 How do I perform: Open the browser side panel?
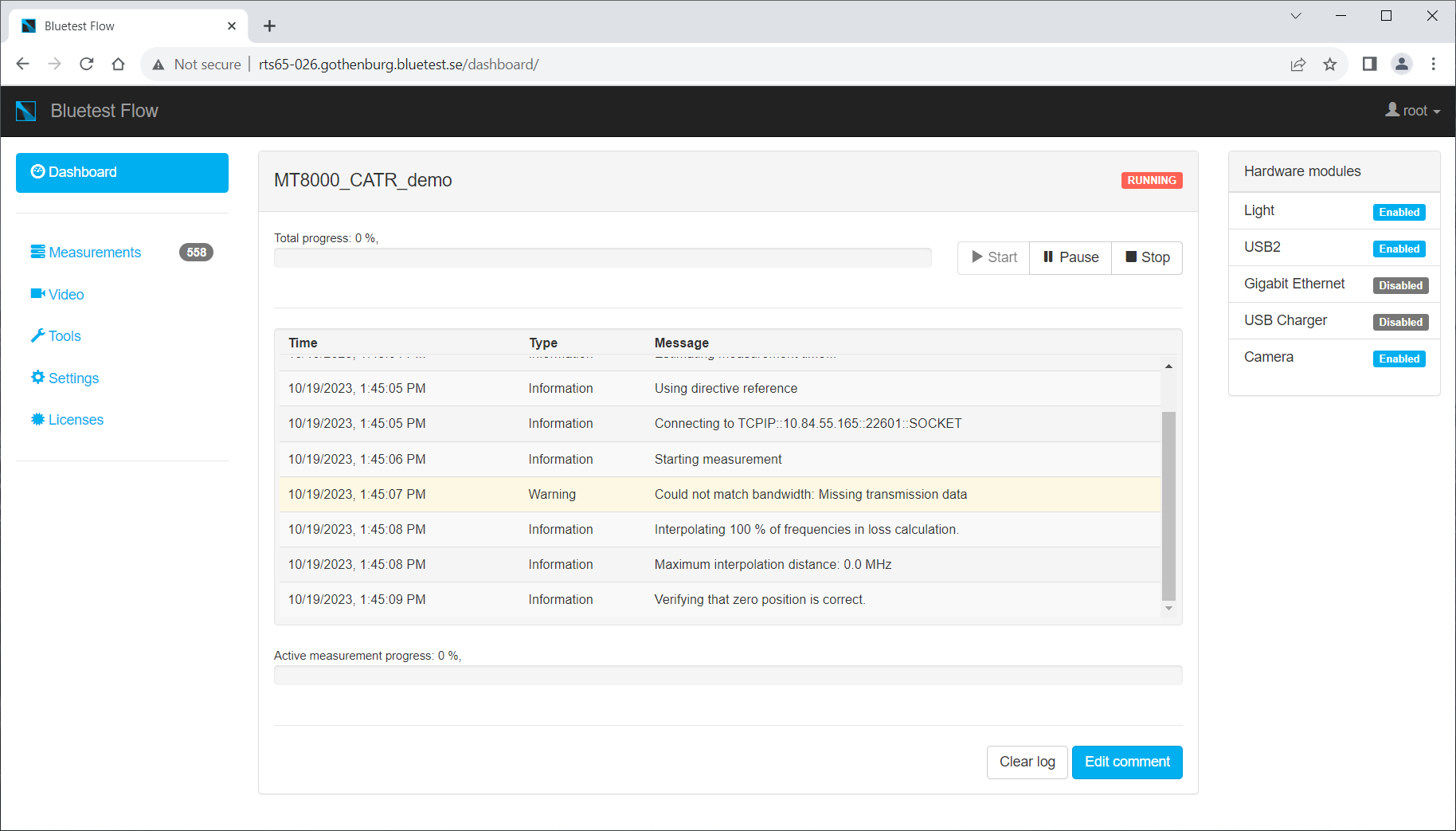1369,64
